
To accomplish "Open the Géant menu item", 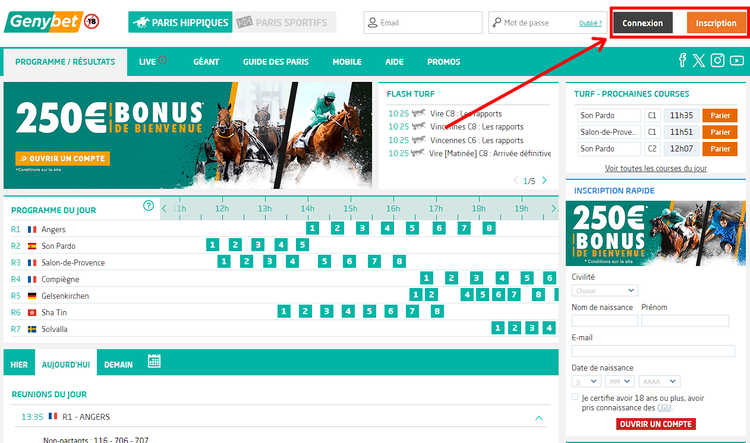I will 206,62.
